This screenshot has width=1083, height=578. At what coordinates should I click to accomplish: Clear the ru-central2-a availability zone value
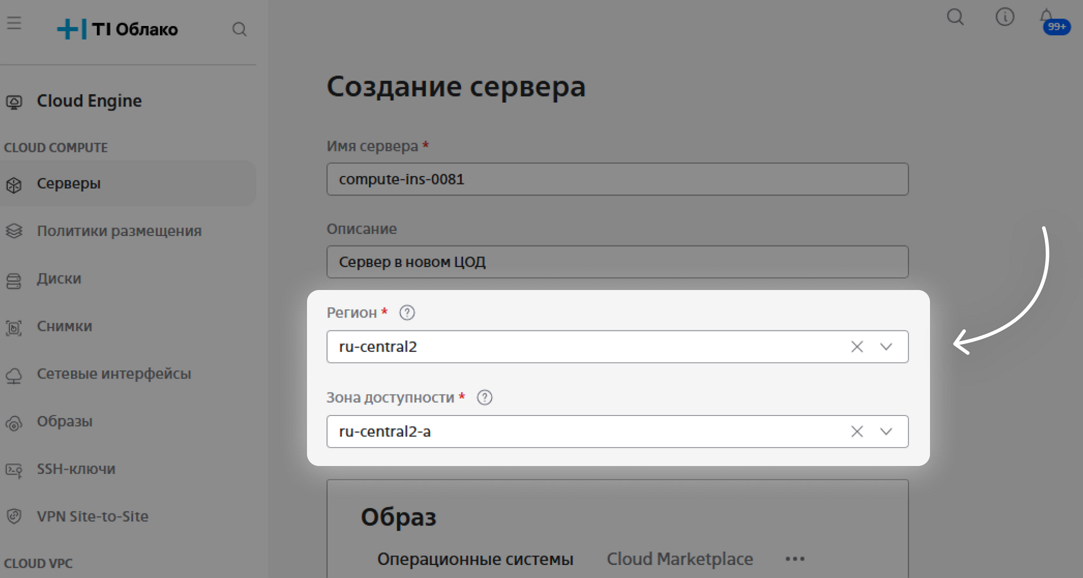[857, 432]
